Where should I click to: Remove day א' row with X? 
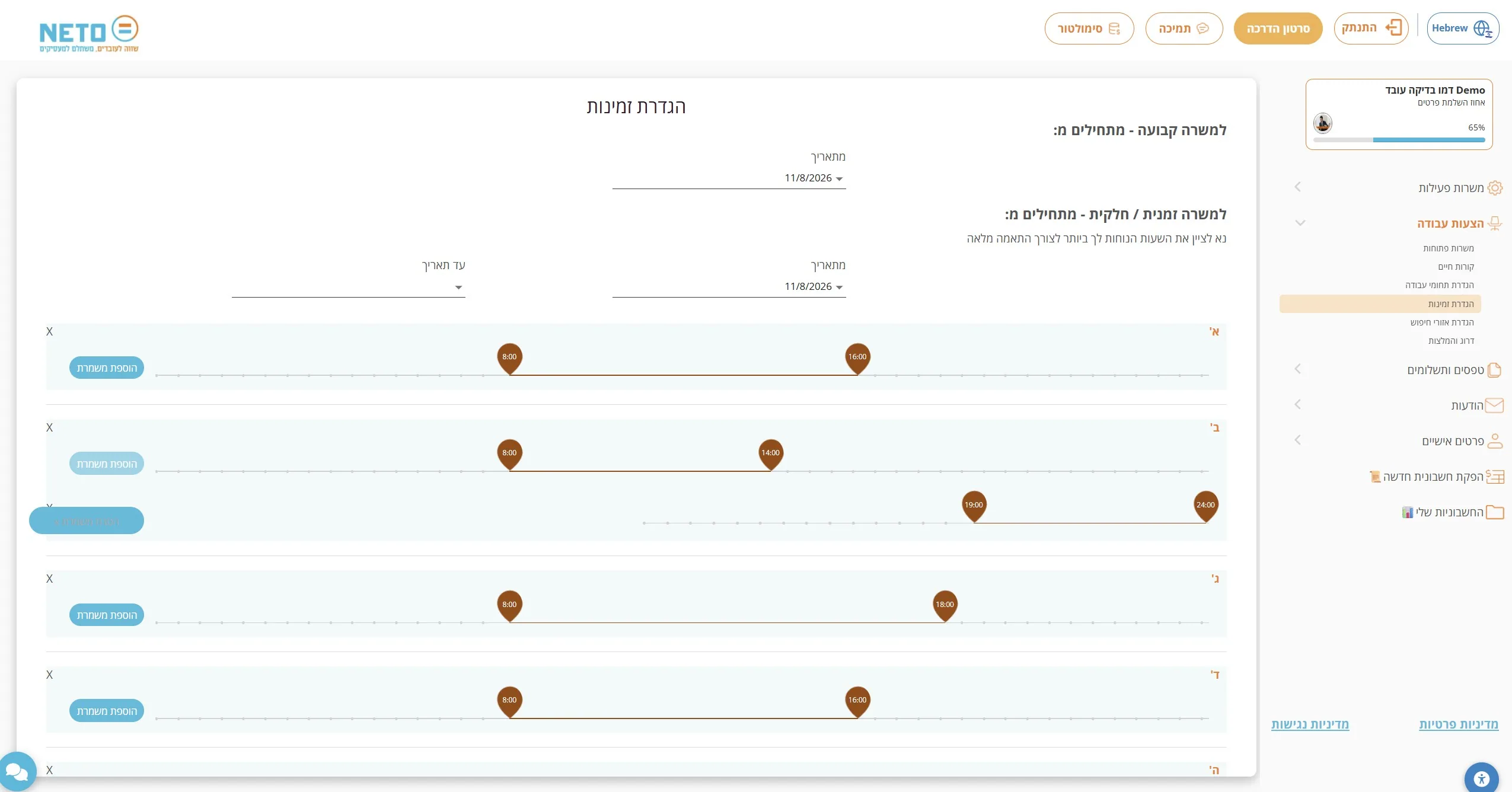click(x=50, y=331)
